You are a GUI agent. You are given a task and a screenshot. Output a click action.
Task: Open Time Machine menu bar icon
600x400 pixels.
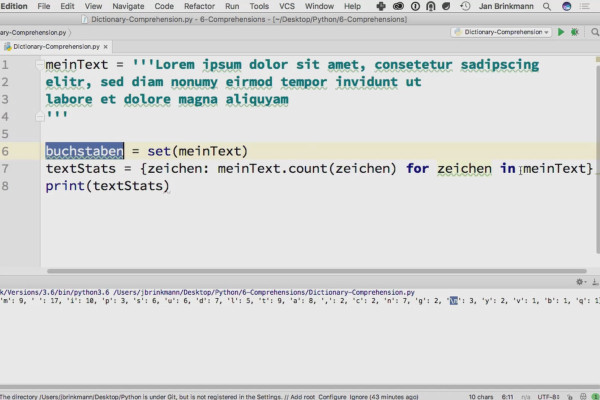tap(465, 6)
